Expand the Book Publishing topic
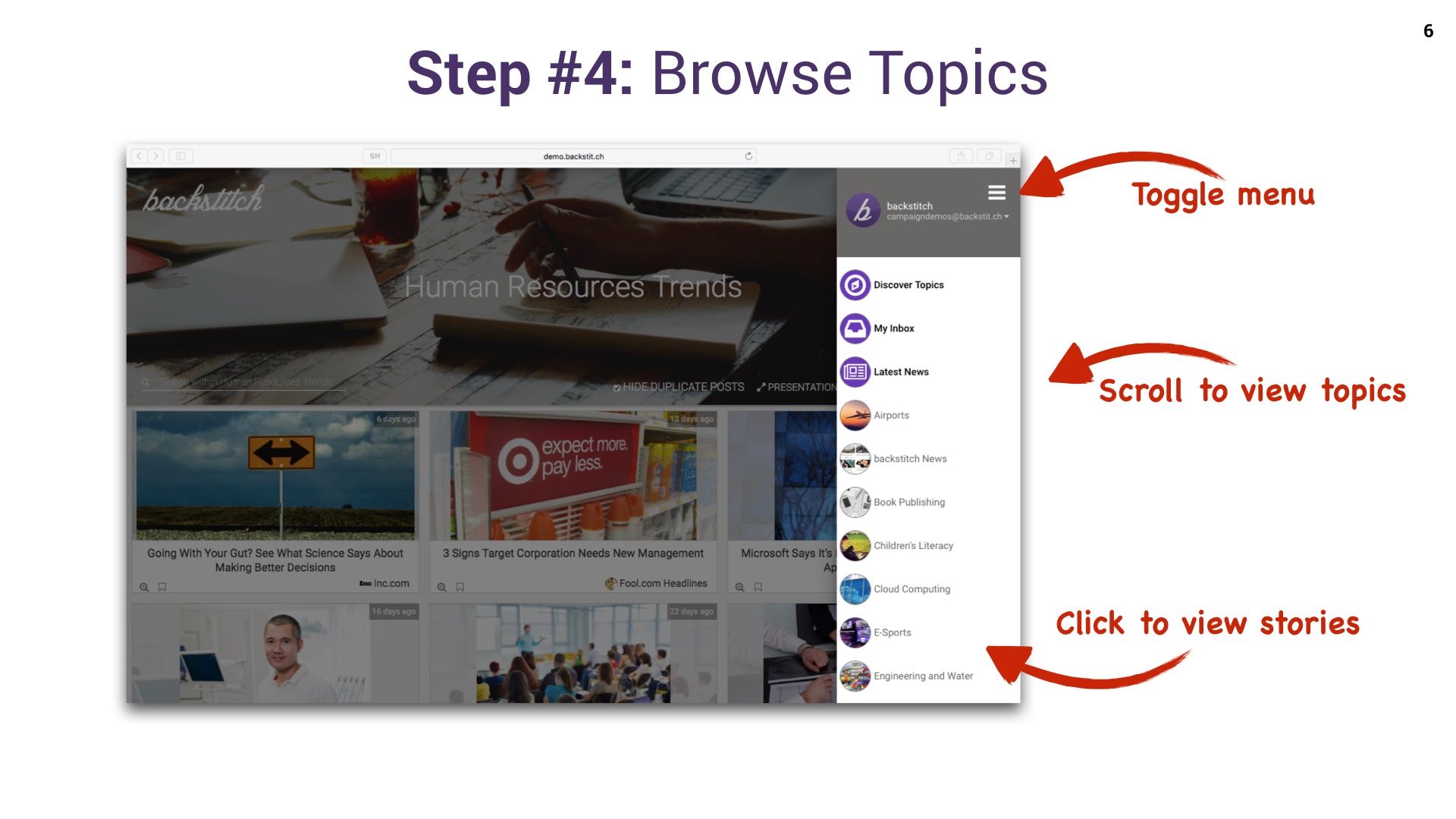 click(908, 502)
